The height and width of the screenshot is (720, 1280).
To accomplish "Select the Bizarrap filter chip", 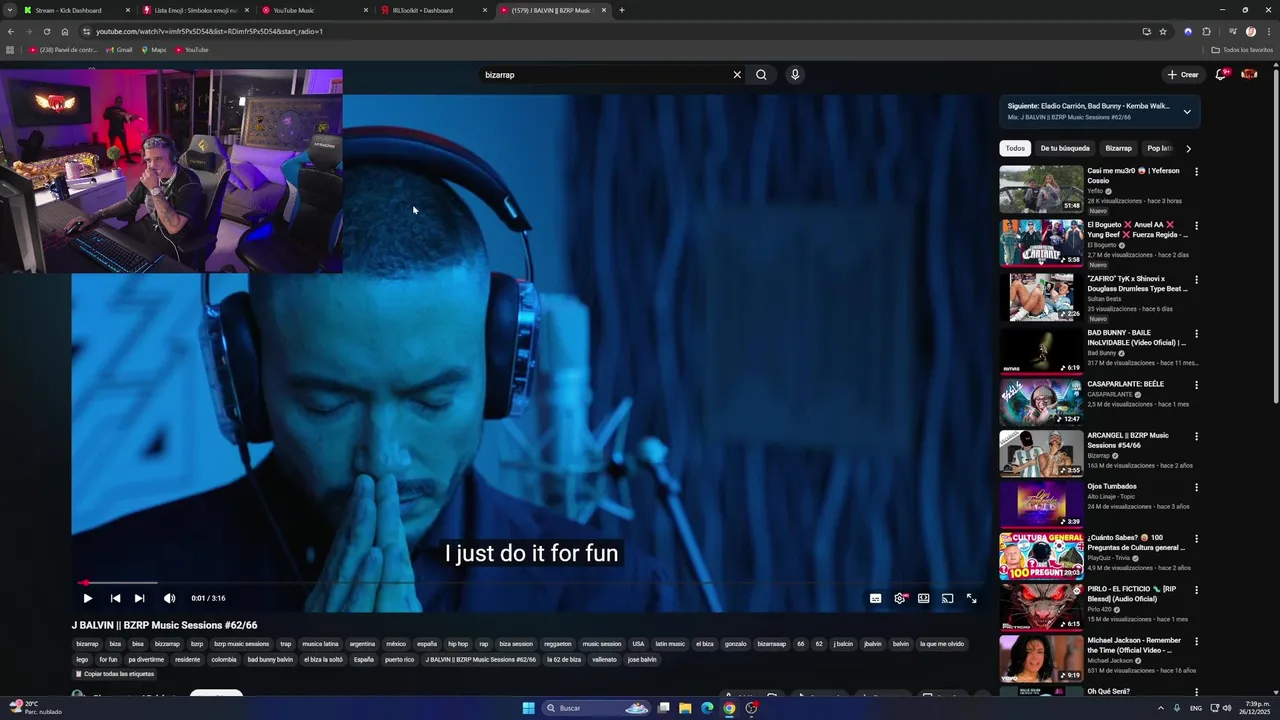I will [1118, 148].
